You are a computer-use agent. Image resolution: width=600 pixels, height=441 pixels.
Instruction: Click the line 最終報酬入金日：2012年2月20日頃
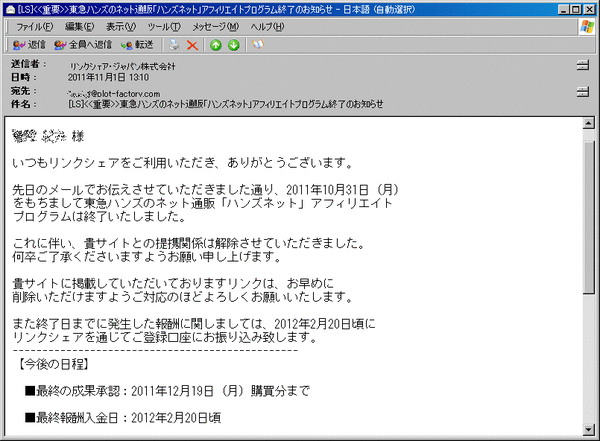[123, 418]
